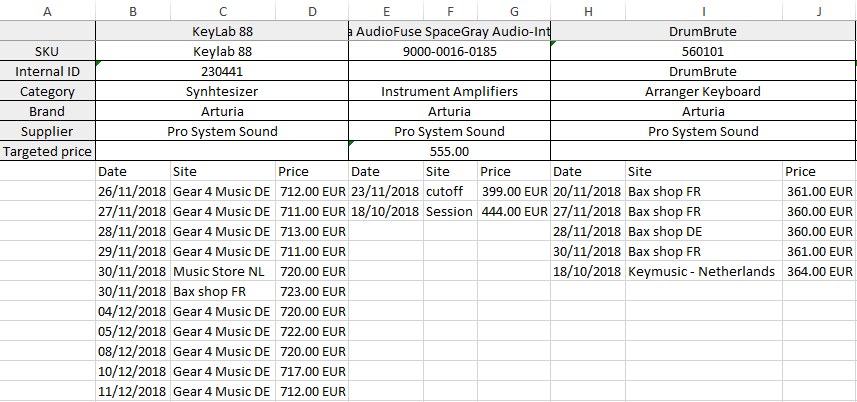Select column B header
This screenshot has width=857, height=402.
[x=133, y=11]
